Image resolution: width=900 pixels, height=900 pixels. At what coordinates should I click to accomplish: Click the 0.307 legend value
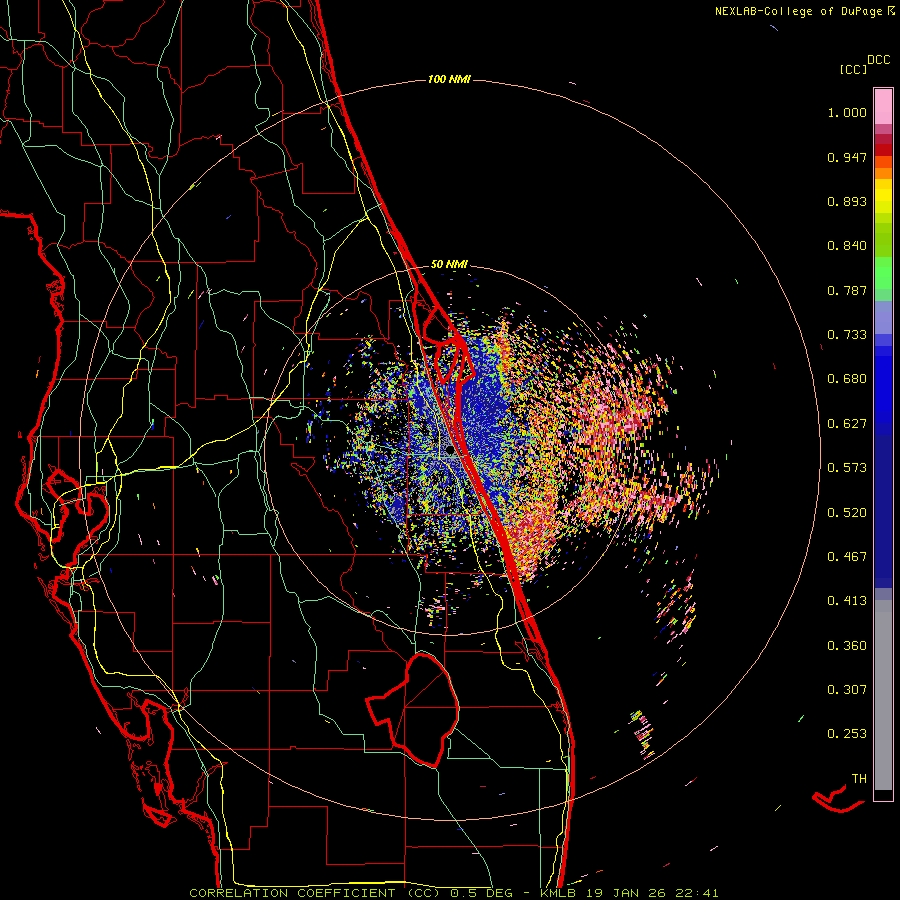(x=847, y=690)
